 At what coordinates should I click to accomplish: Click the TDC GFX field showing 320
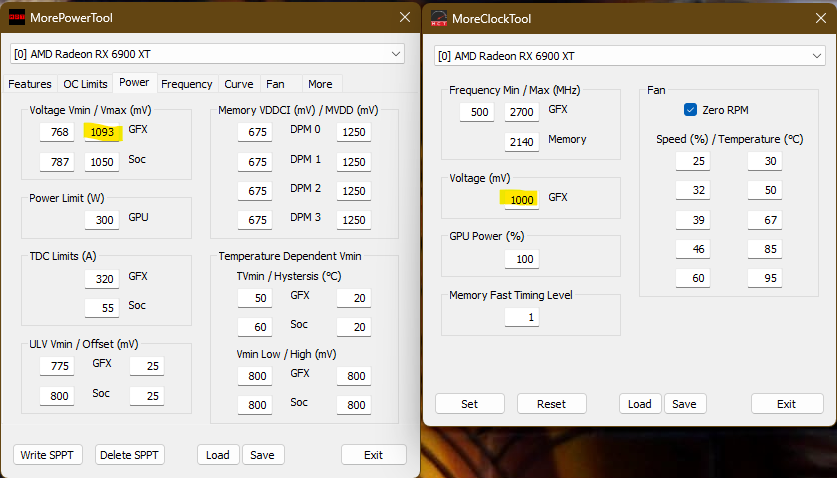point(102,279)
